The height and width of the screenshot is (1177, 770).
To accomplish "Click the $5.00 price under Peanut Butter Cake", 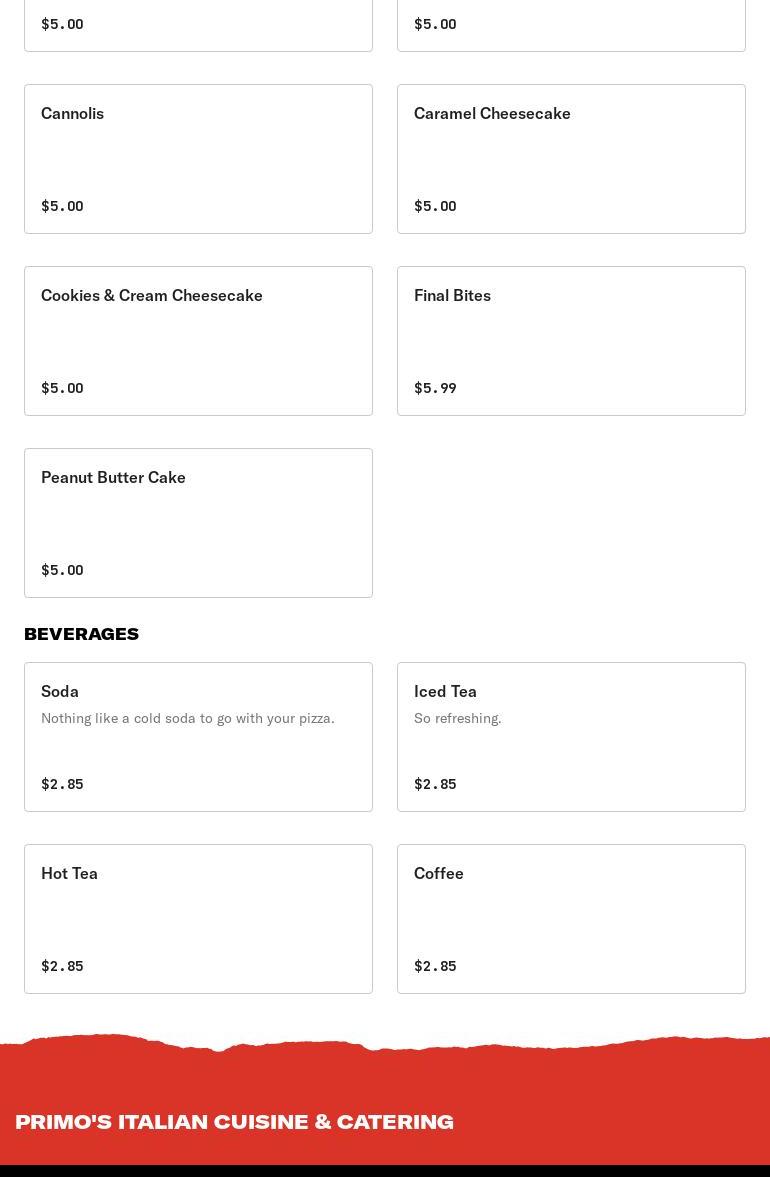I will (62, 570).
